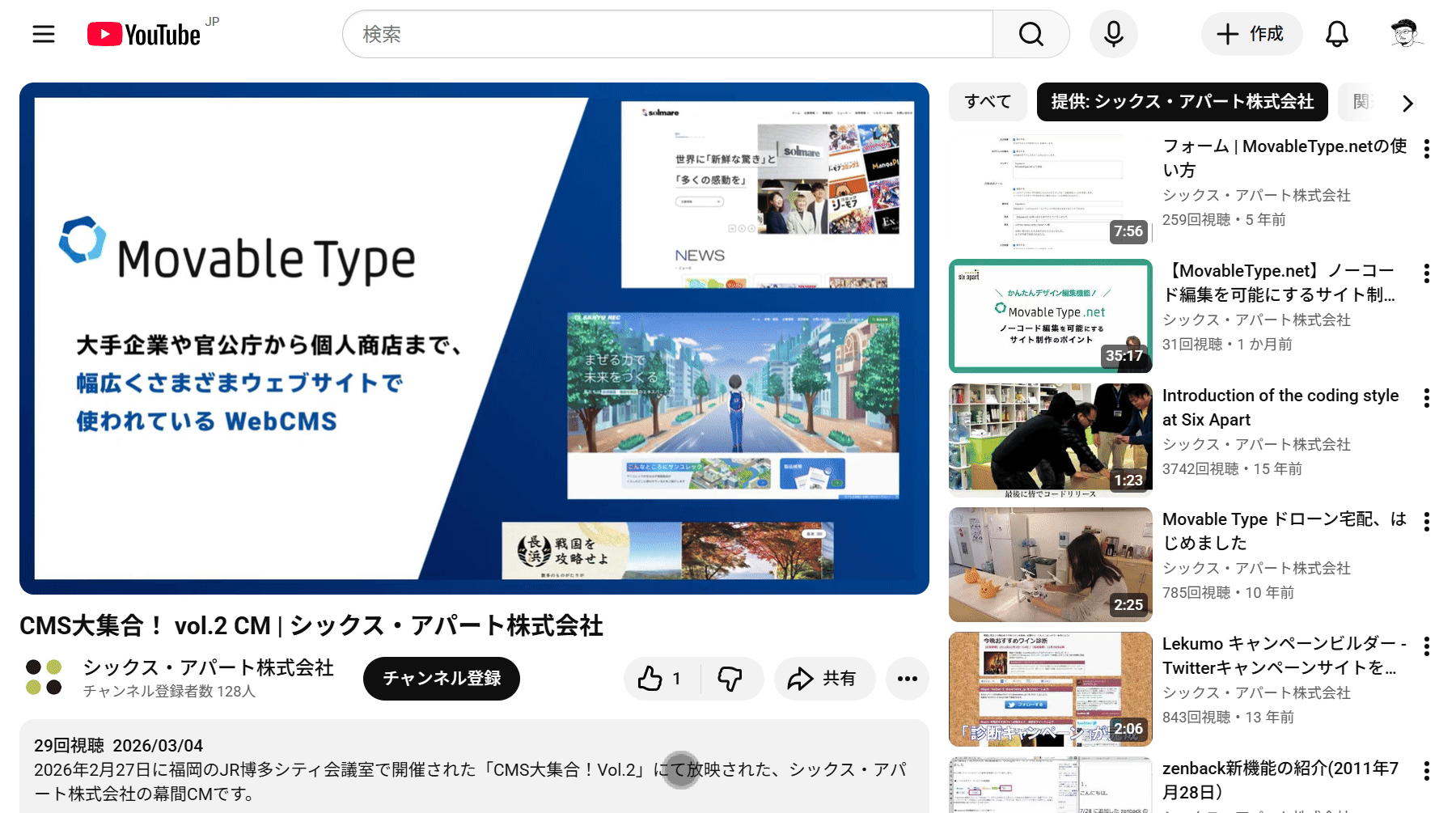
Task: Open options for フォーム MovableType.net video
Action: tap(1426, 149)
